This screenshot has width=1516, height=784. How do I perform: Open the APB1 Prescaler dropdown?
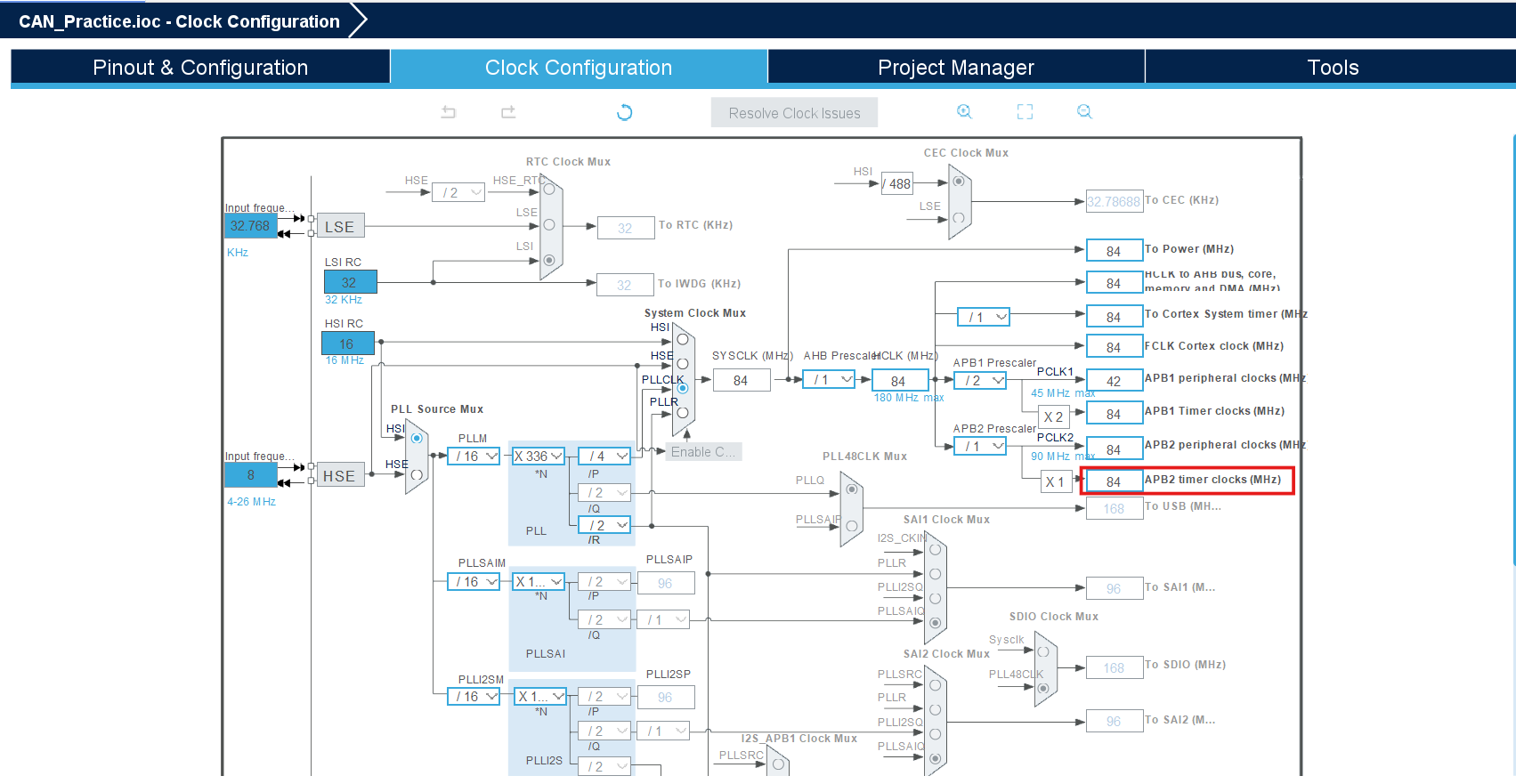coord(981,381)
